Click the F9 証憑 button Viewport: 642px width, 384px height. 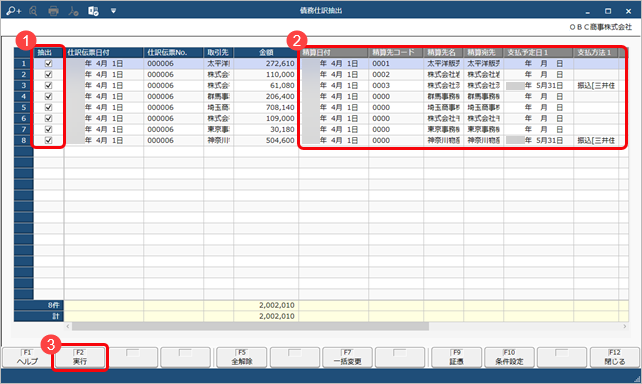pyautogui.click(x=457, y=357)
